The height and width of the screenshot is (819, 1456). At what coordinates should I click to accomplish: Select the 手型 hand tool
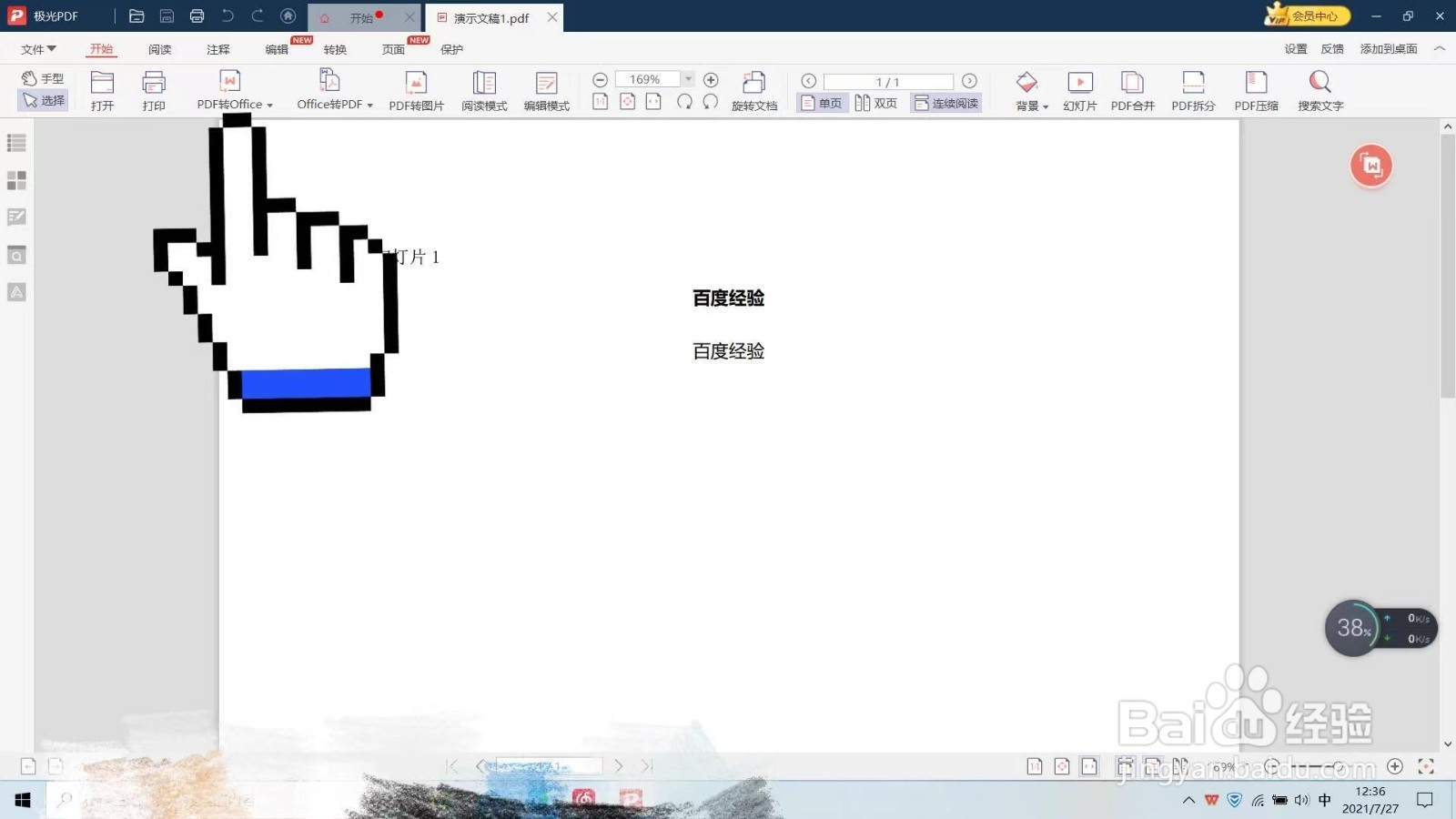coord(43,78)
